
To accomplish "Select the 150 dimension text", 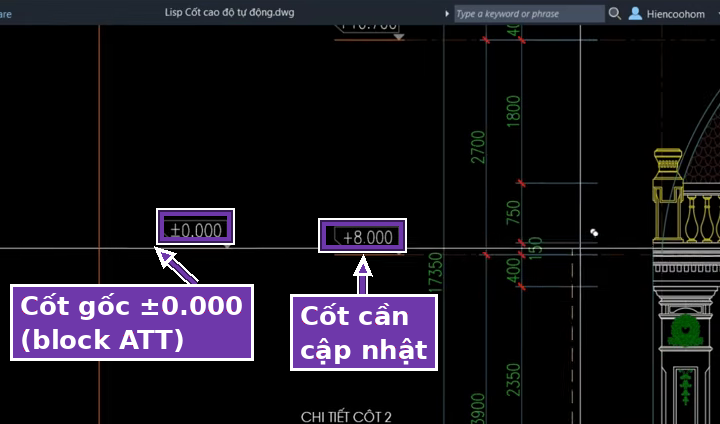I will point(535,248).
